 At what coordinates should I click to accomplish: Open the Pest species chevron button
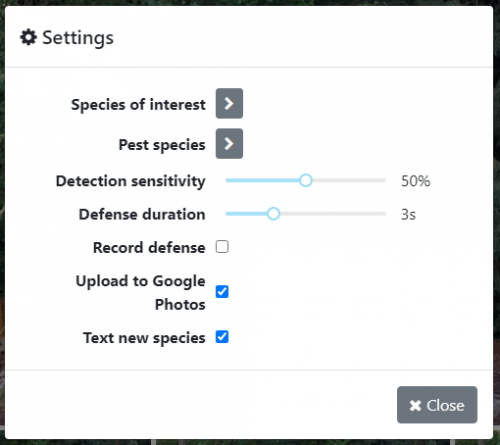tap(229, 143)
